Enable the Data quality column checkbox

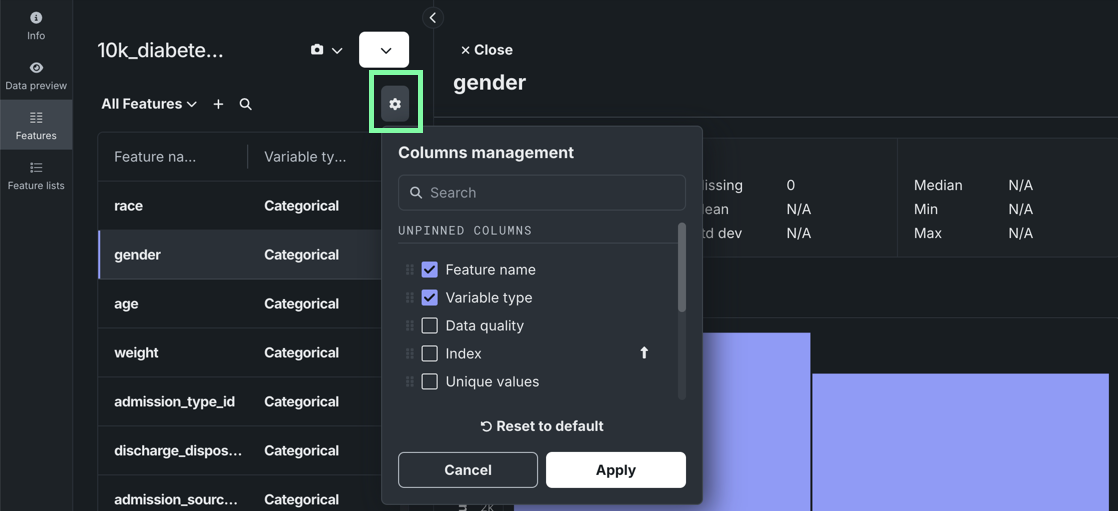click(x=430, y=326)
